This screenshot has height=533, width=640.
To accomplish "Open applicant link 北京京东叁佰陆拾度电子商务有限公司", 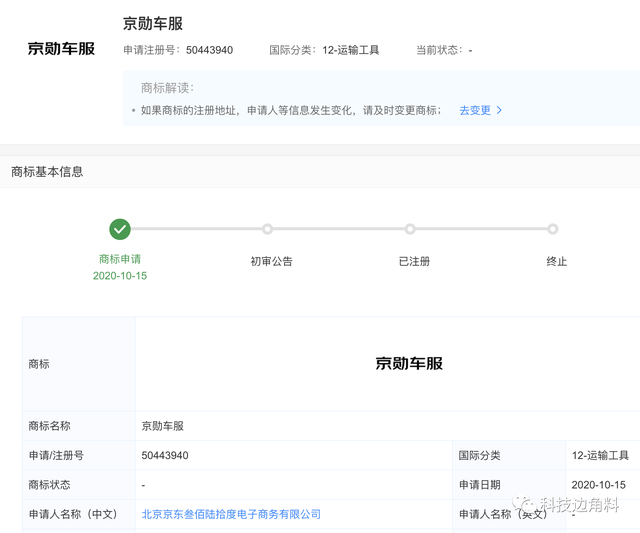I will click(x=231, y=514).
